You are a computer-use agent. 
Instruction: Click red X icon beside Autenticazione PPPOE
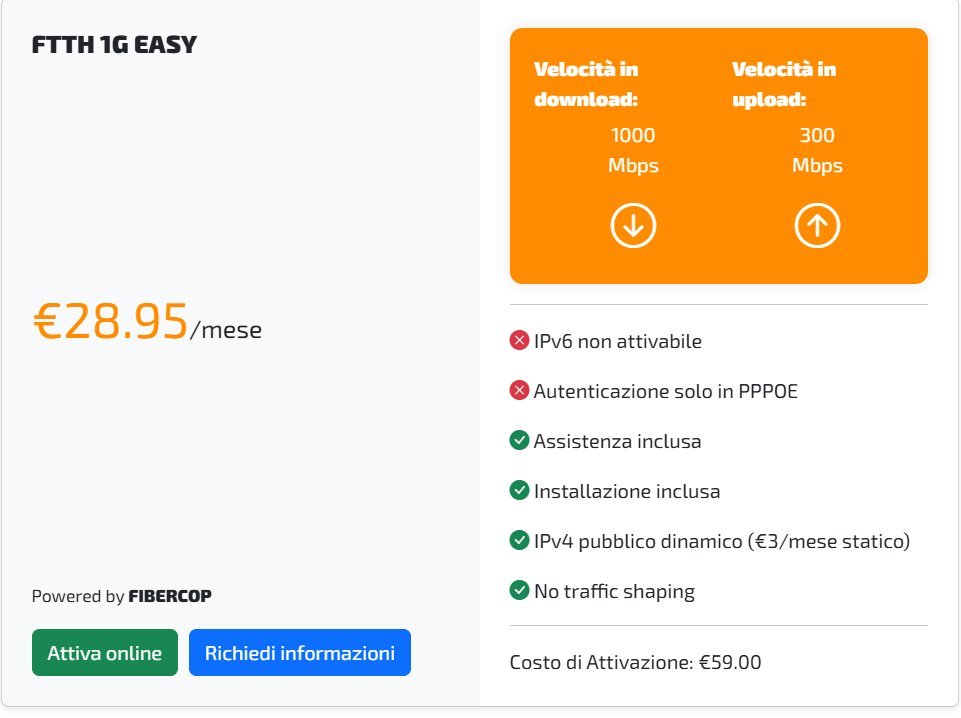[x=519, y=391]
